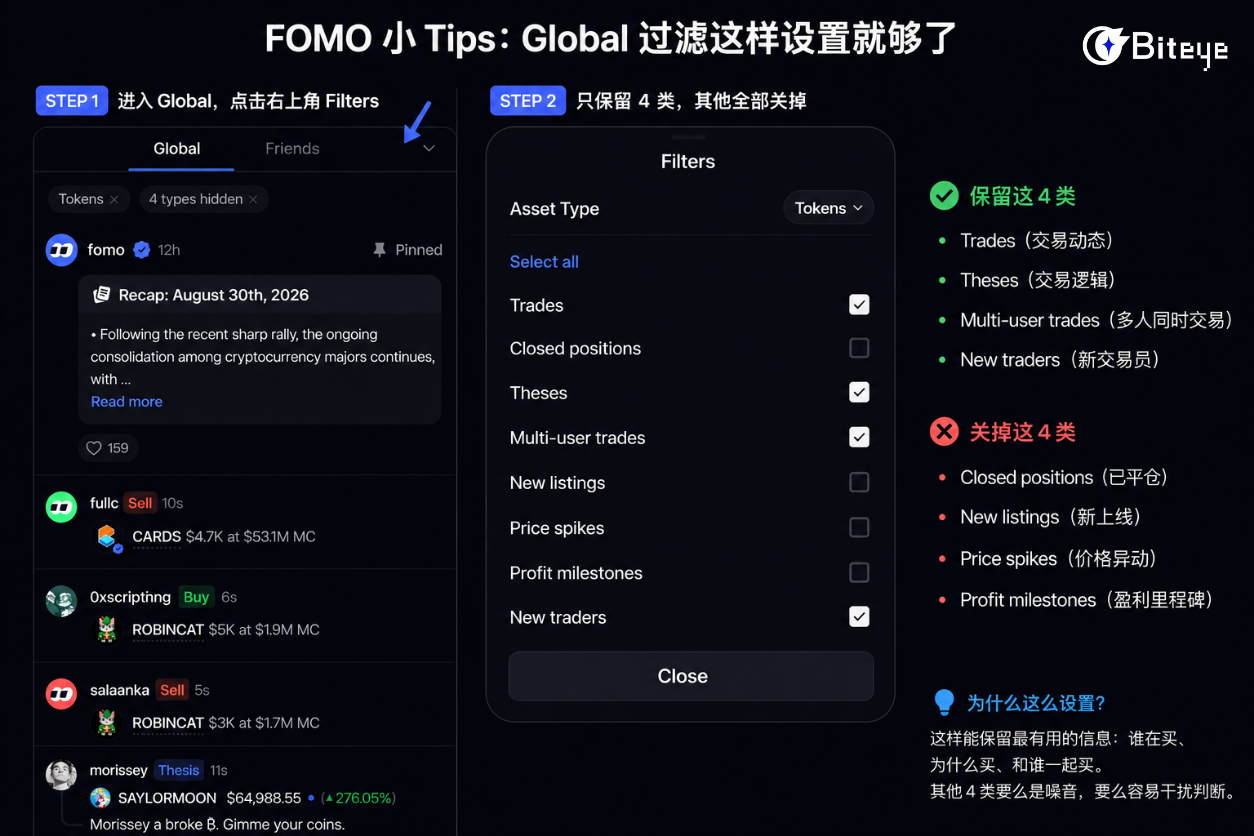
Task: Open ROBINCAT icon in 0xscriptng's trade
Action: [107, 630]
